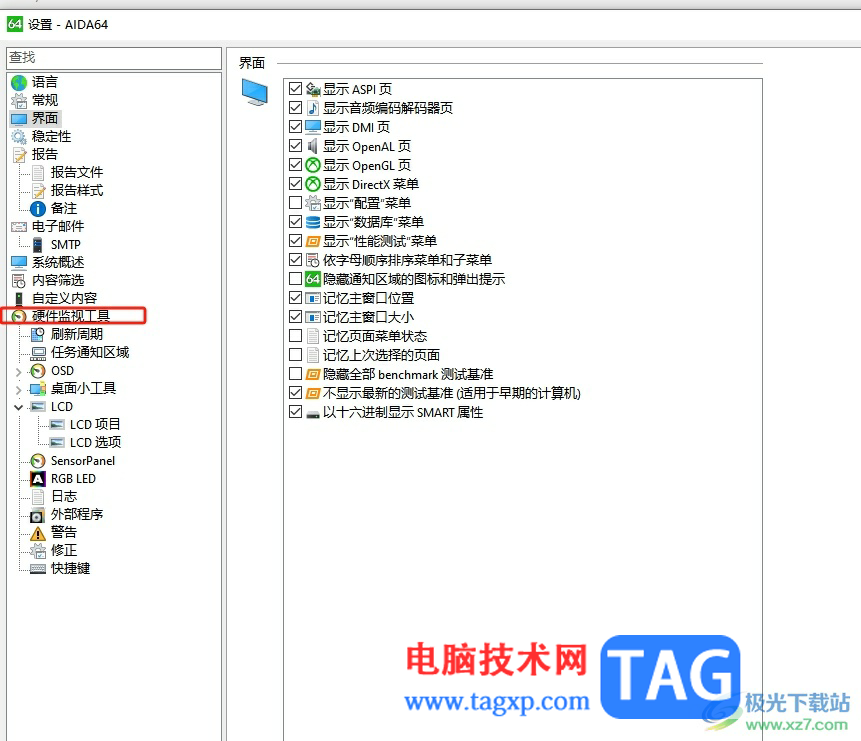The height and width of the screenshot is (741, 861).
Task: Toggle 显示 DirectX 菜单 checkbox
Action: pos(295,183)
